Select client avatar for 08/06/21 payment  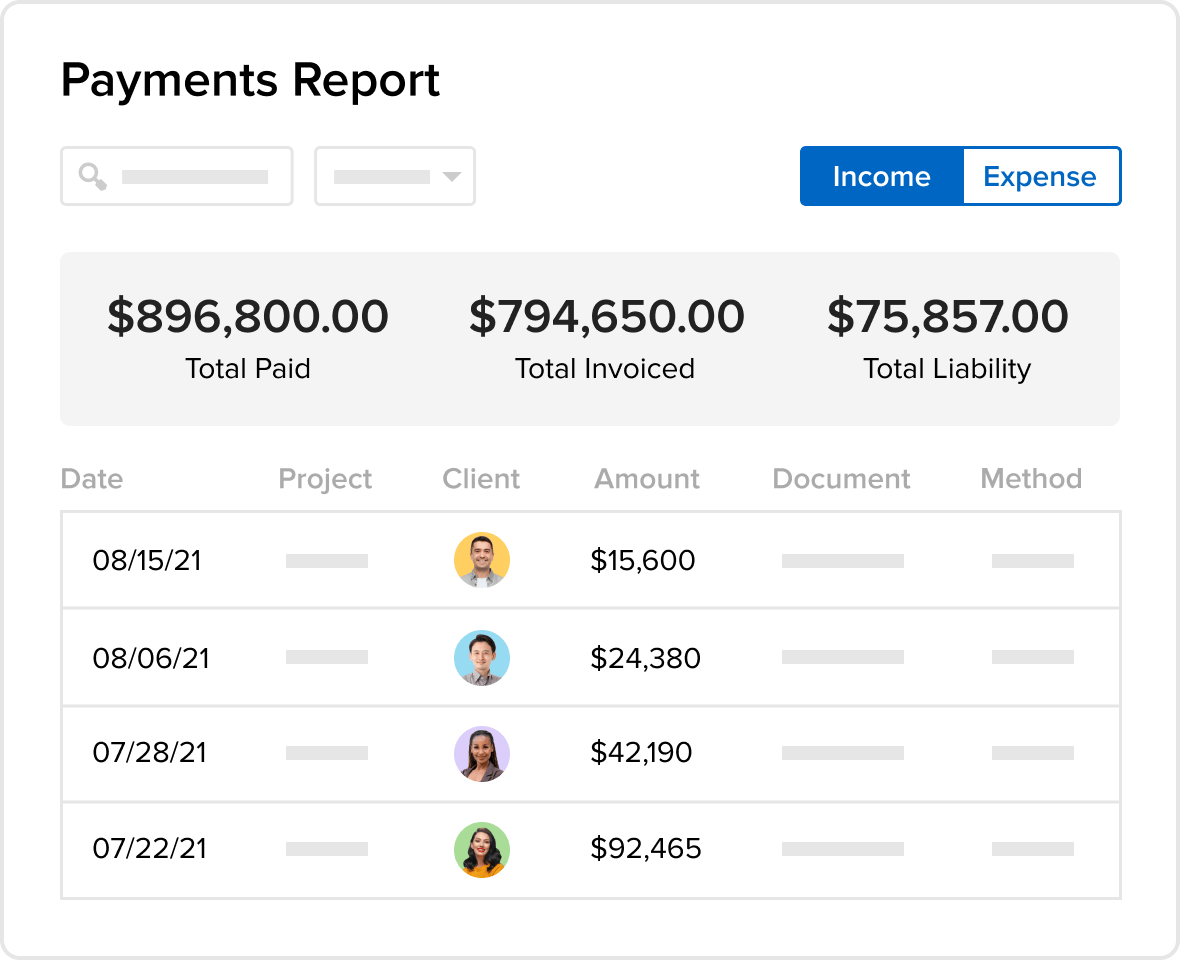point(482,658)
